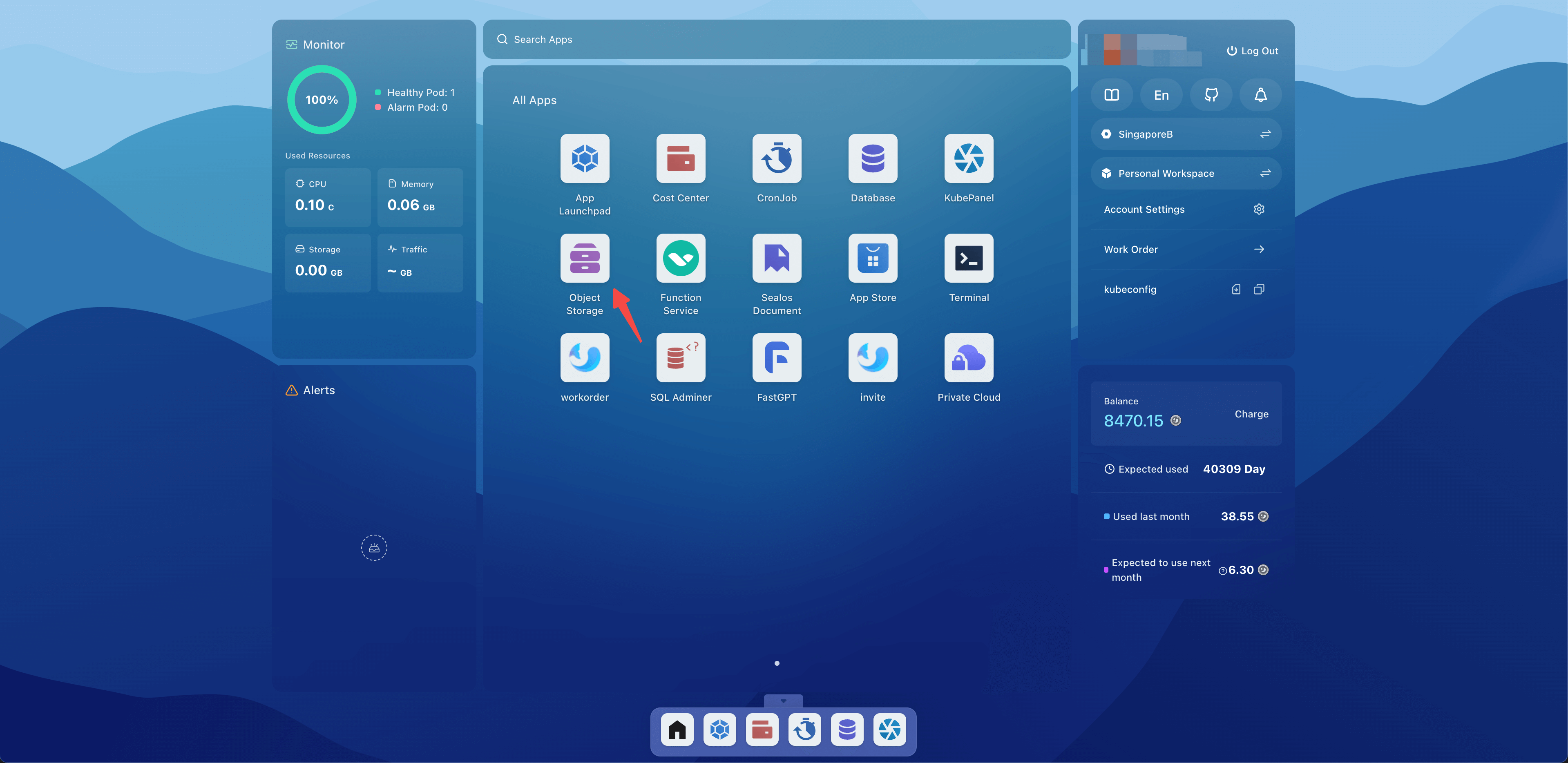Click Charge to add balance
This screenshot has height=763, width=1568.
tap(1251, 414)
